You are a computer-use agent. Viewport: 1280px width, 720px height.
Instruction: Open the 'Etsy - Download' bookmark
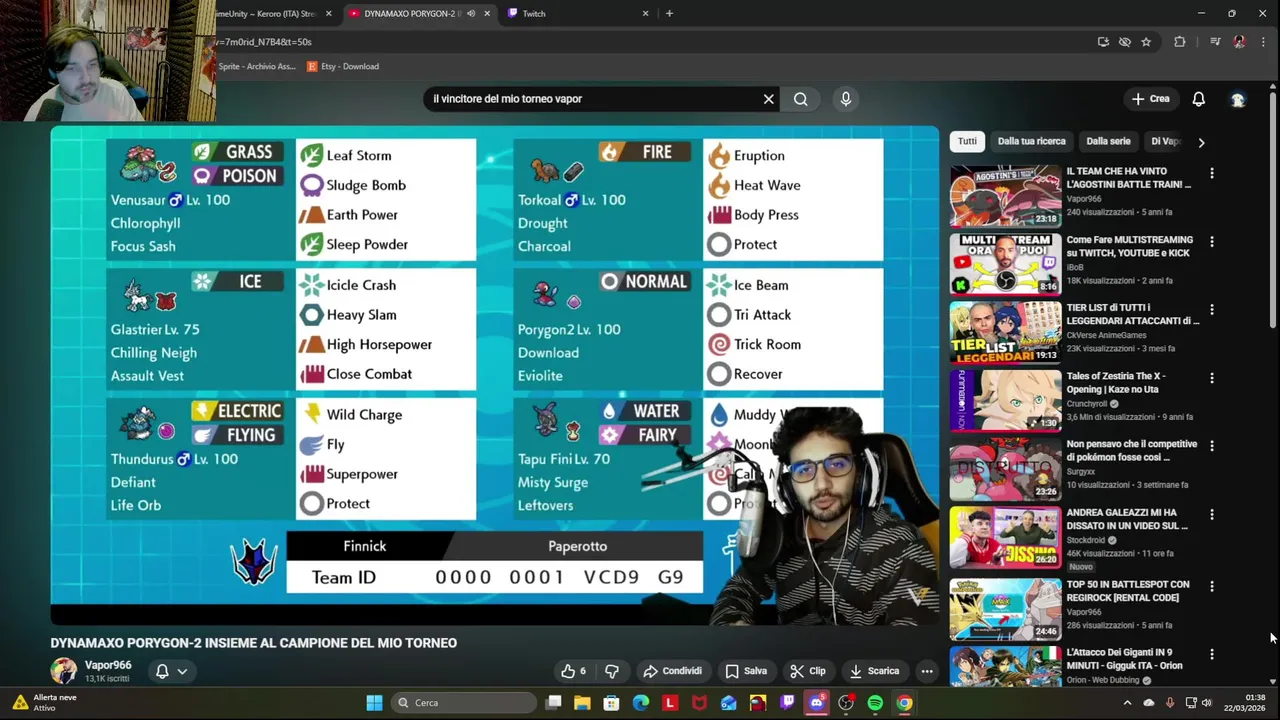tap(343, 66)
